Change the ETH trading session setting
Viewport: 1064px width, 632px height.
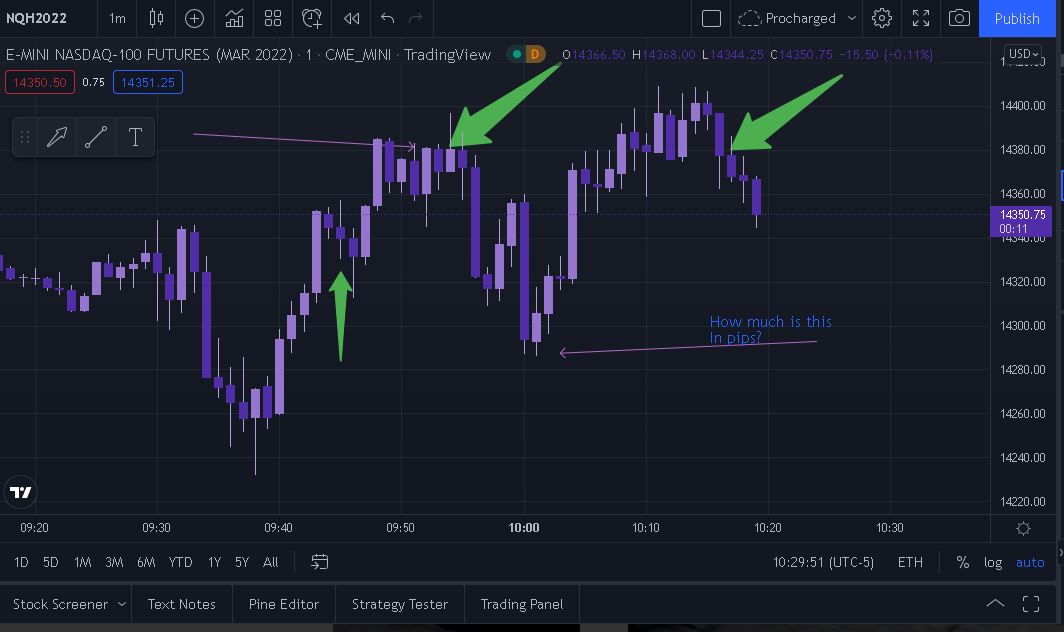(x=910, y=562)
